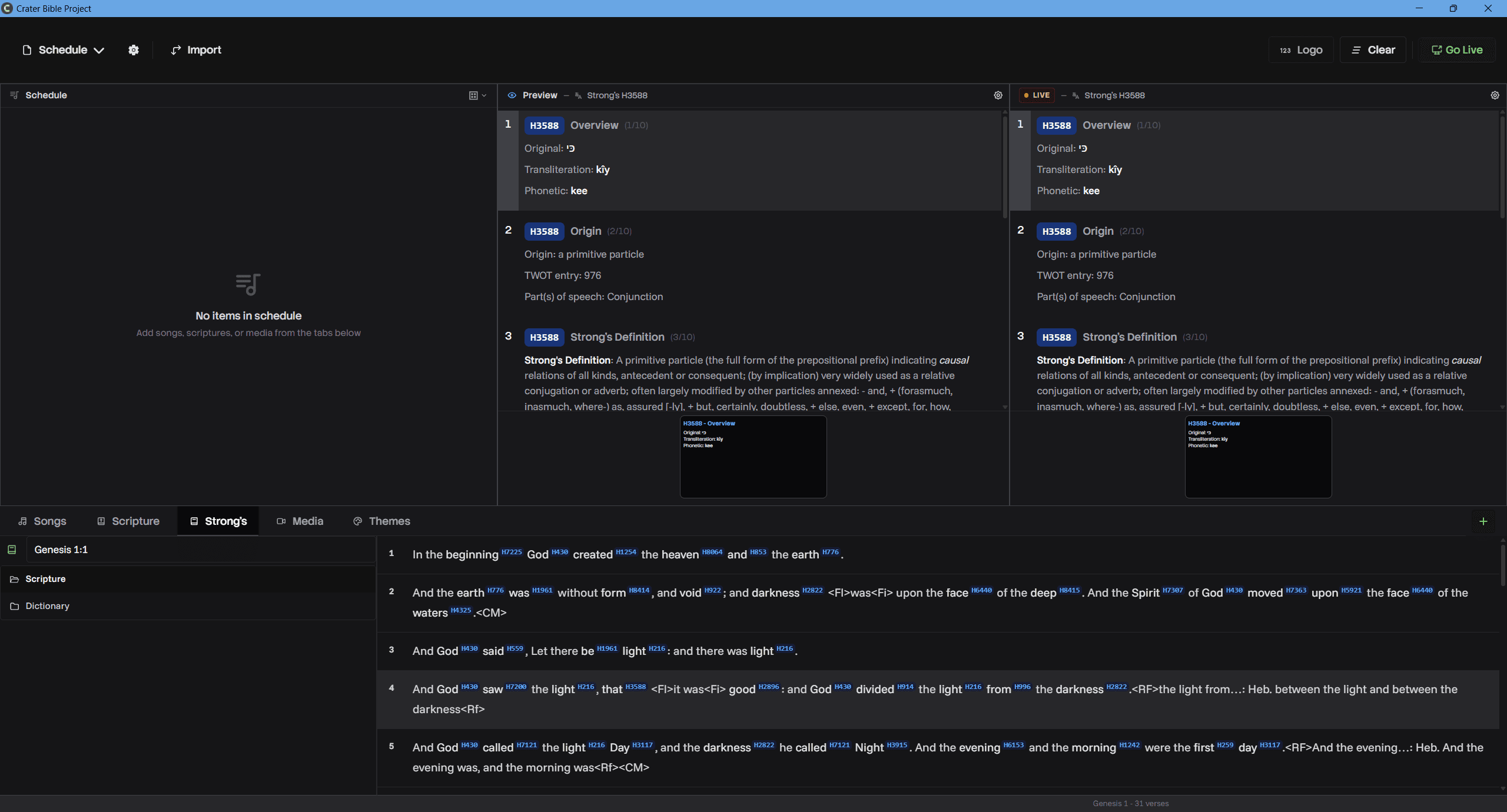
Task: Click the Go Live button
Action: 1457,50
